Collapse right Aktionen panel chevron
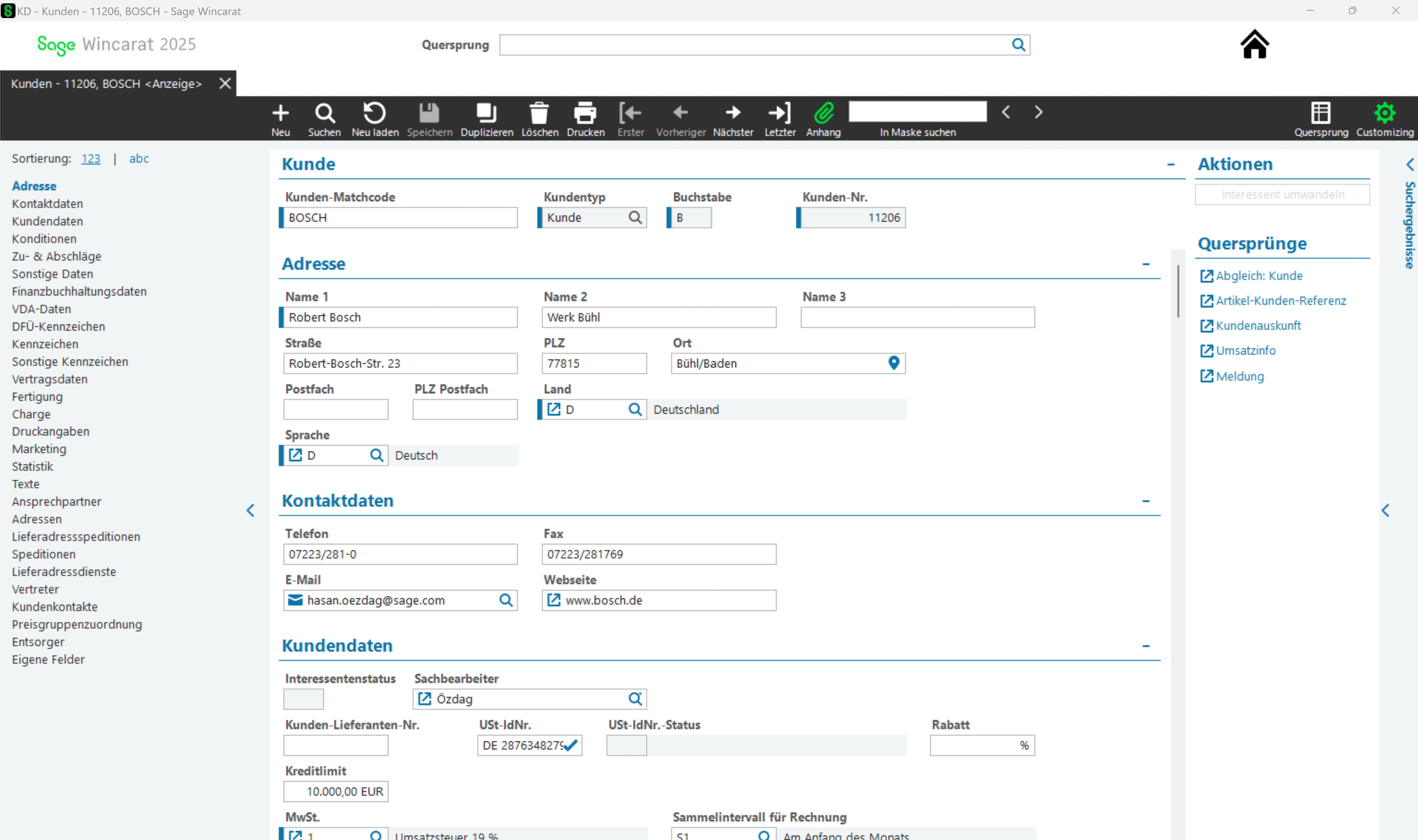The image size is (1418, 840). (1385, 511)
